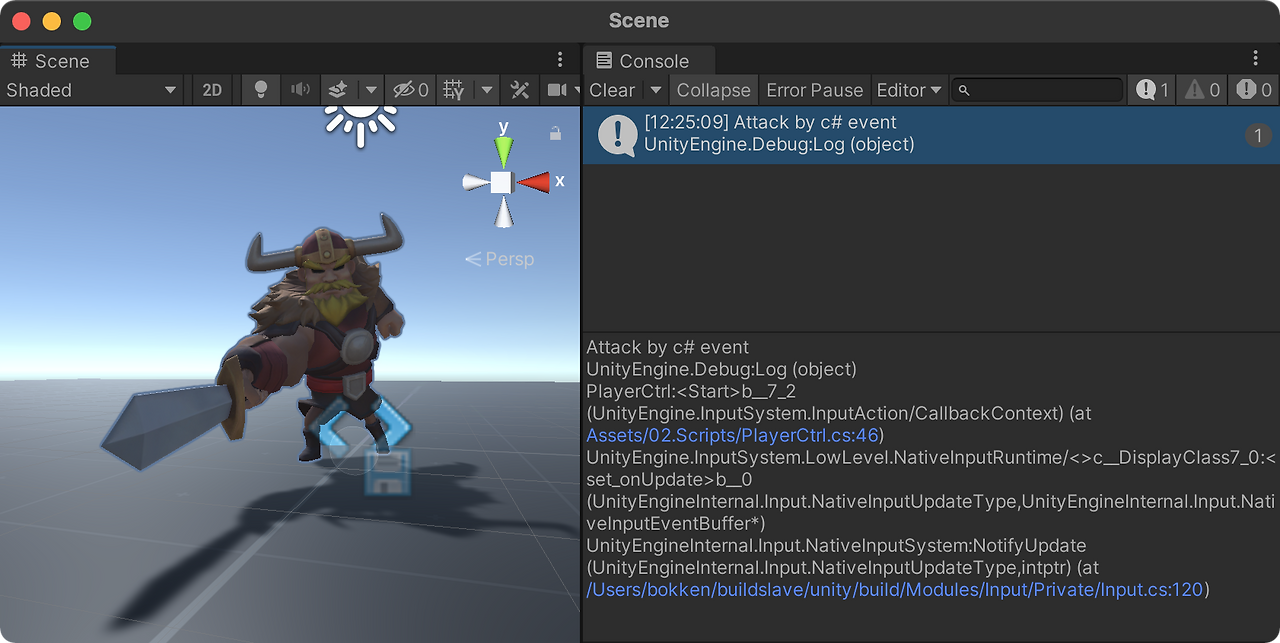Toggle grid visibility icon in Scene toolbar
This screenshot has height=643, width=1280.
(454, 90)
